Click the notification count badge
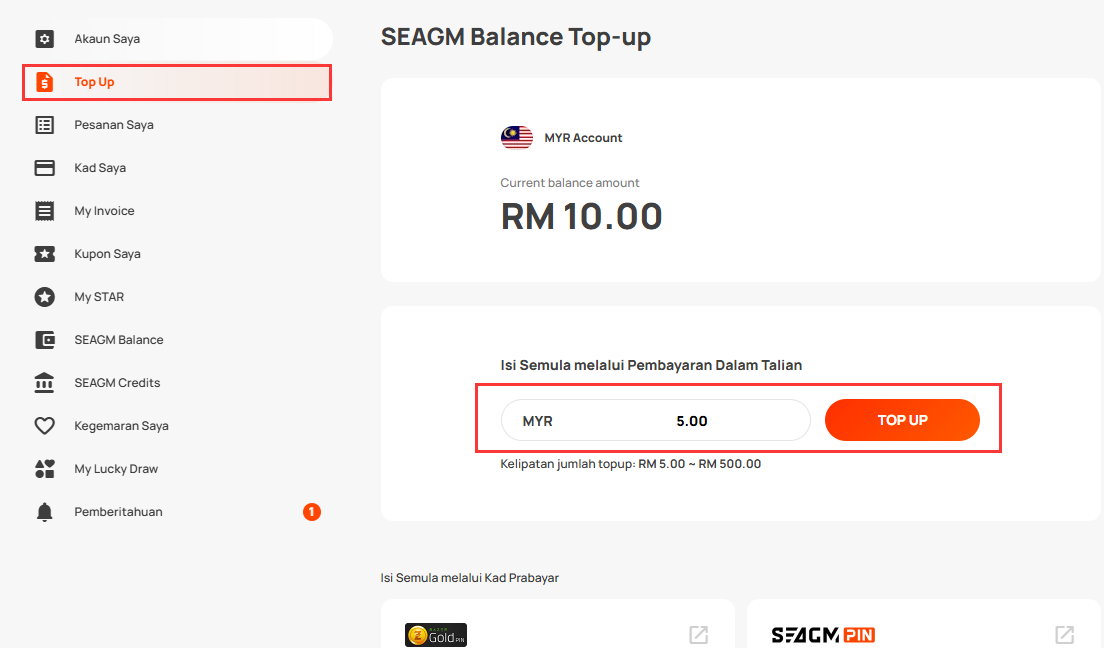The height and width of the screenshot is (648, 1104). [312, 511]
